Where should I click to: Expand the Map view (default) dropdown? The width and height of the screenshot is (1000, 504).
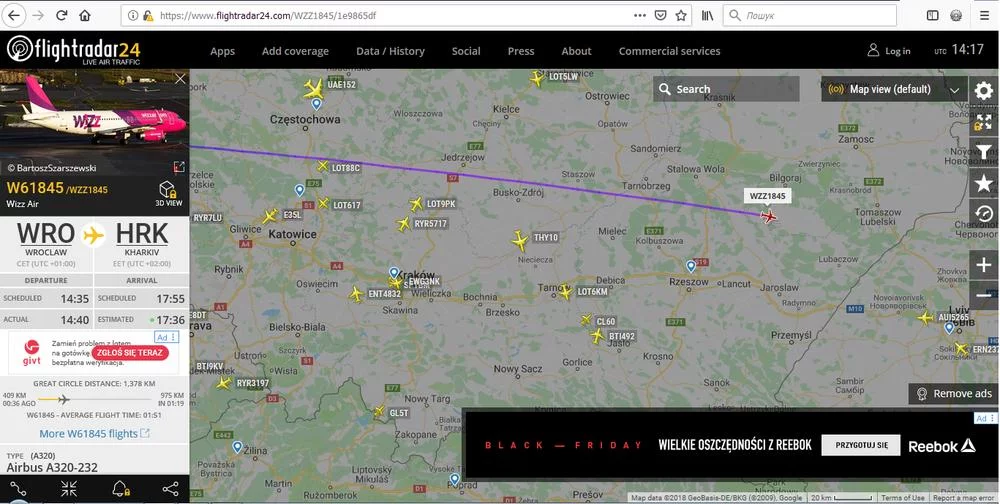tap(893, 89)
